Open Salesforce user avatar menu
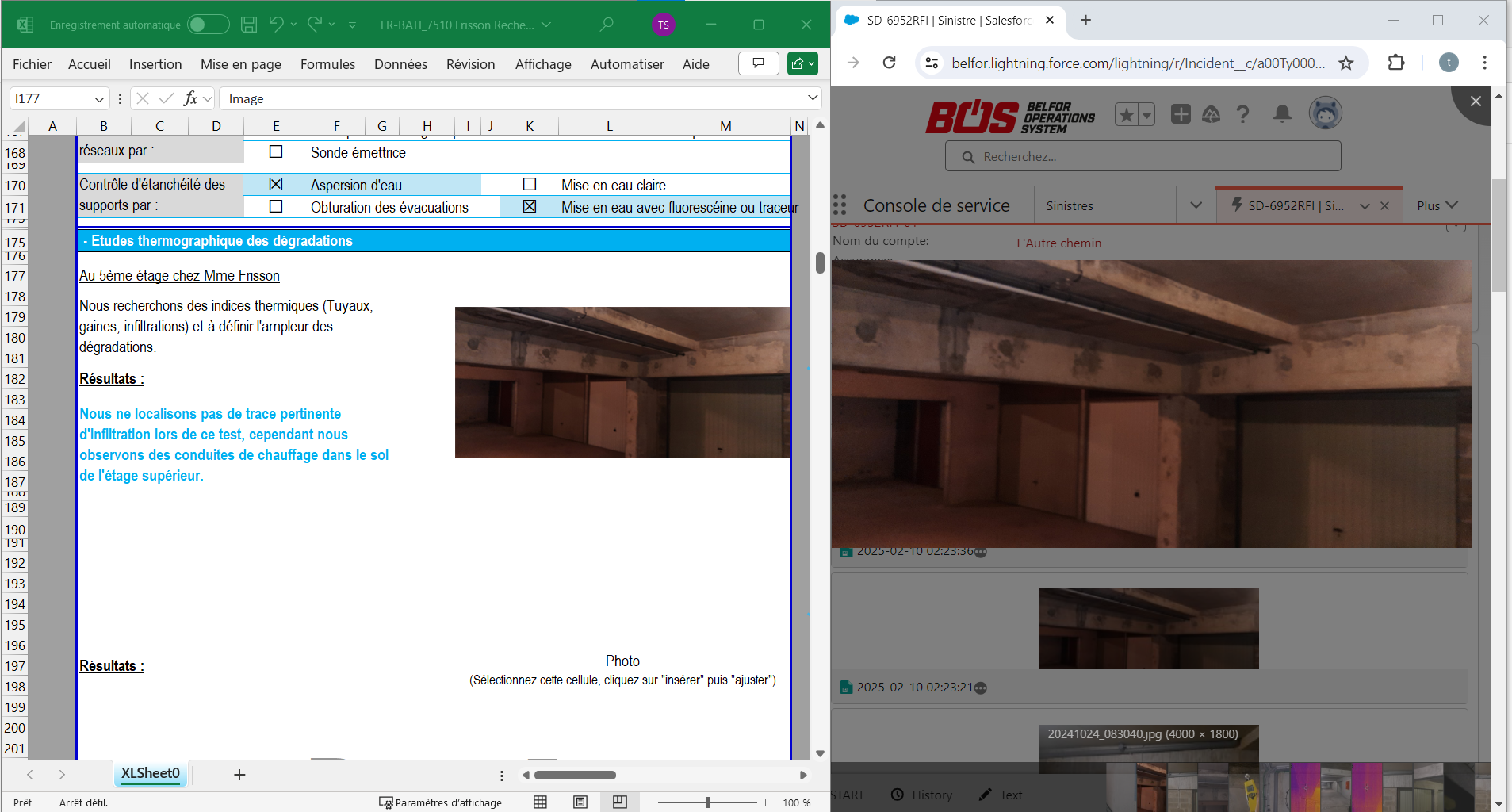The width and height of the screenshot is (1512, 812). tap(1326, 113)
